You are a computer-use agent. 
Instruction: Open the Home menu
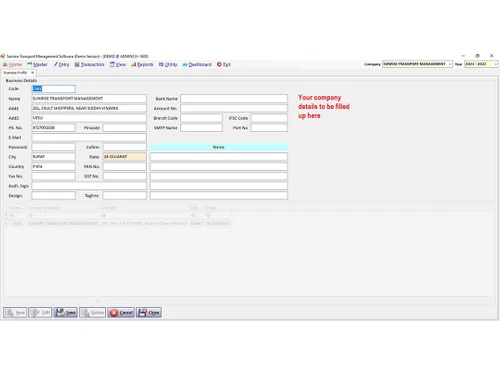pyautogui.click(x=13, y=64)
